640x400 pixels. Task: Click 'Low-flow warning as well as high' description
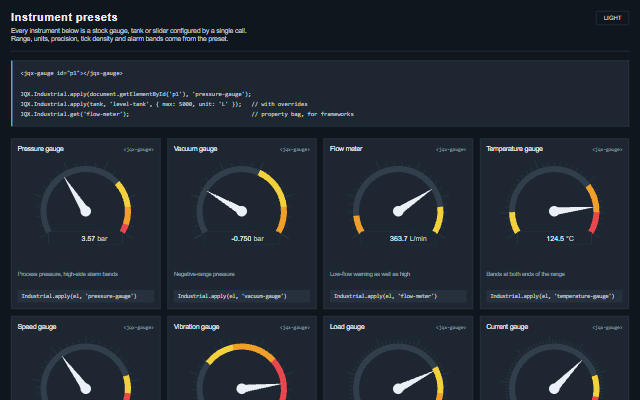370,274
